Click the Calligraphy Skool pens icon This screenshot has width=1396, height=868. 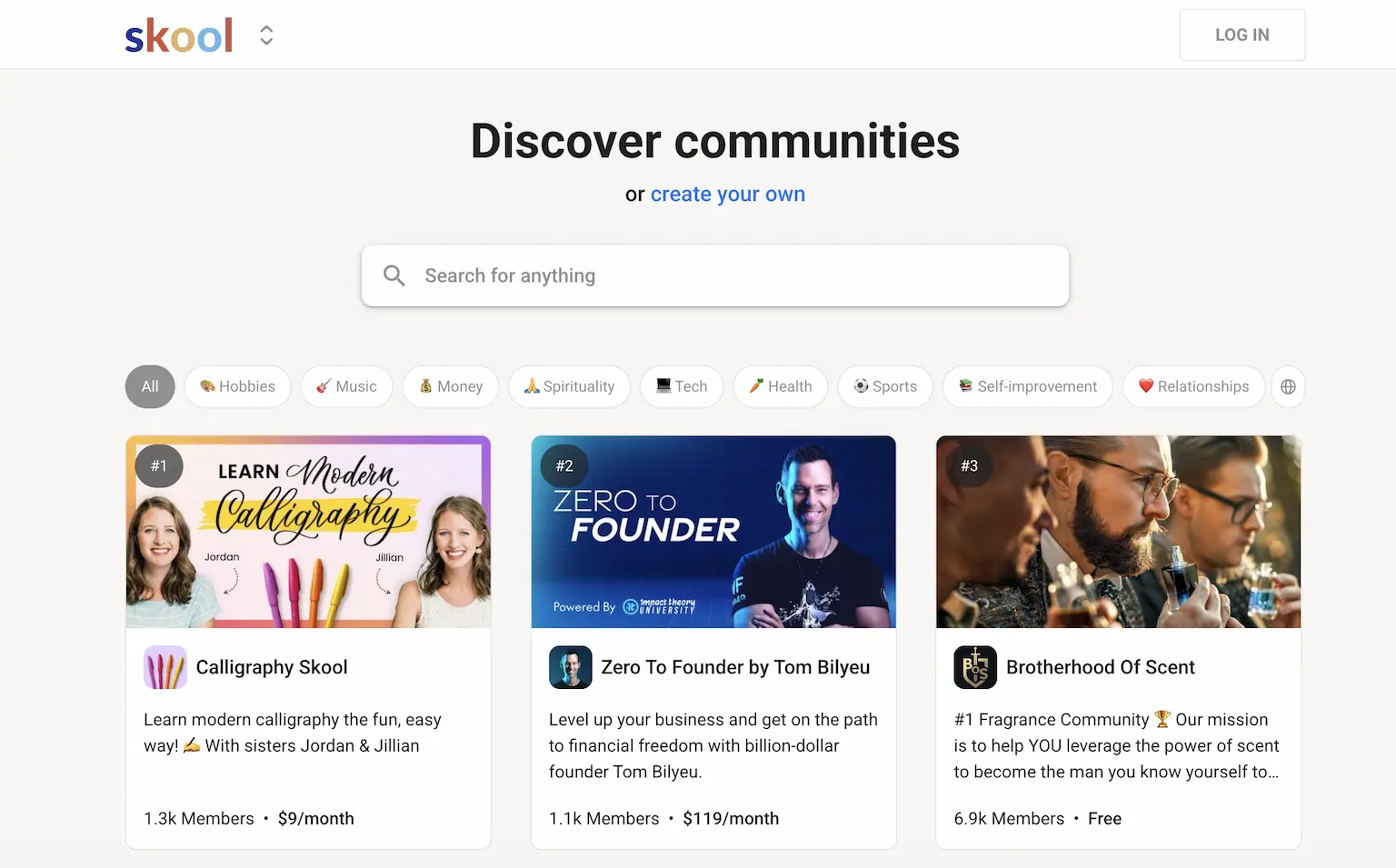point(165,667)
